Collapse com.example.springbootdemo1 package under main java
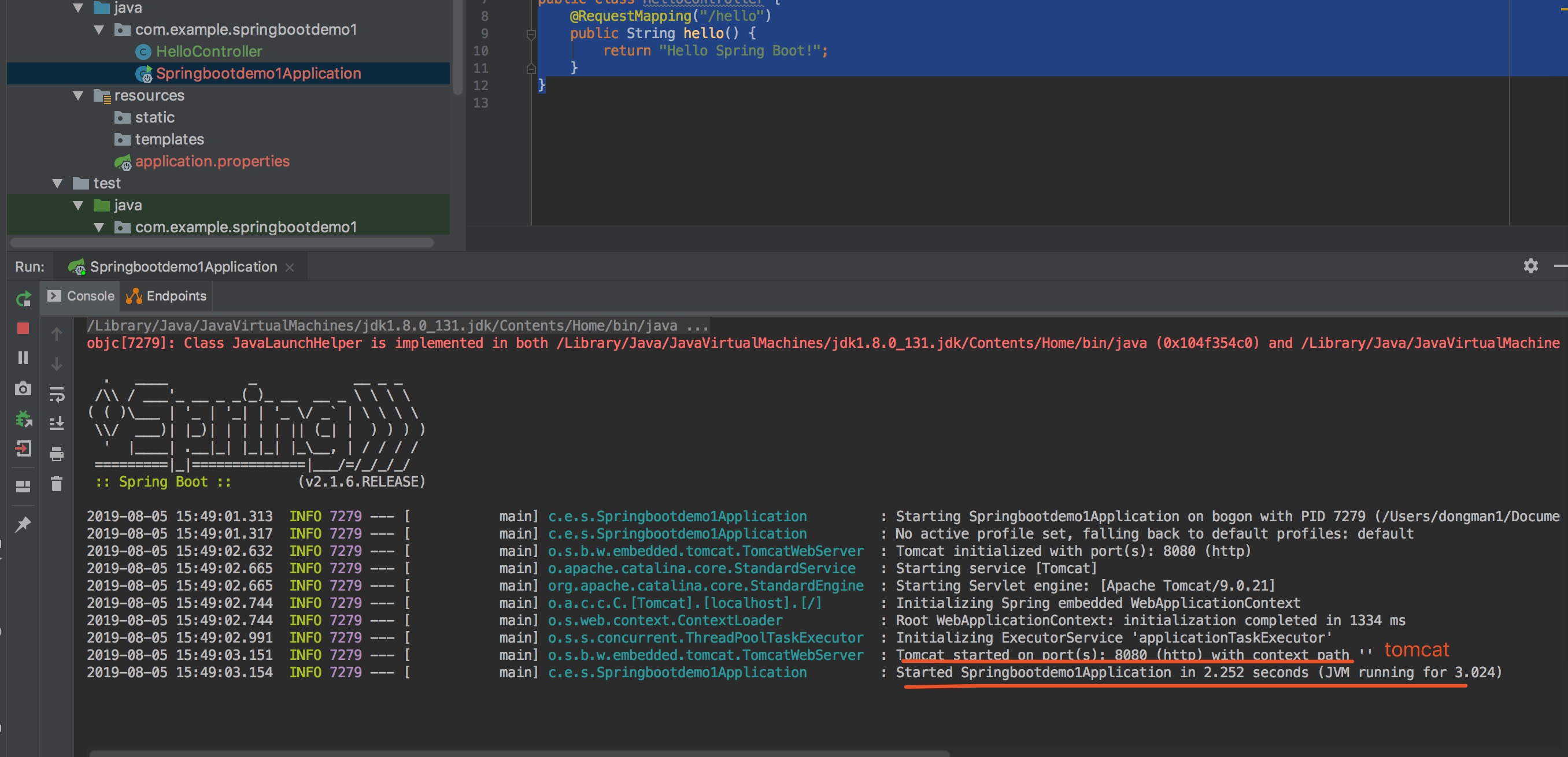Screen dimensions: 1568x757 [x=99, y=30]
